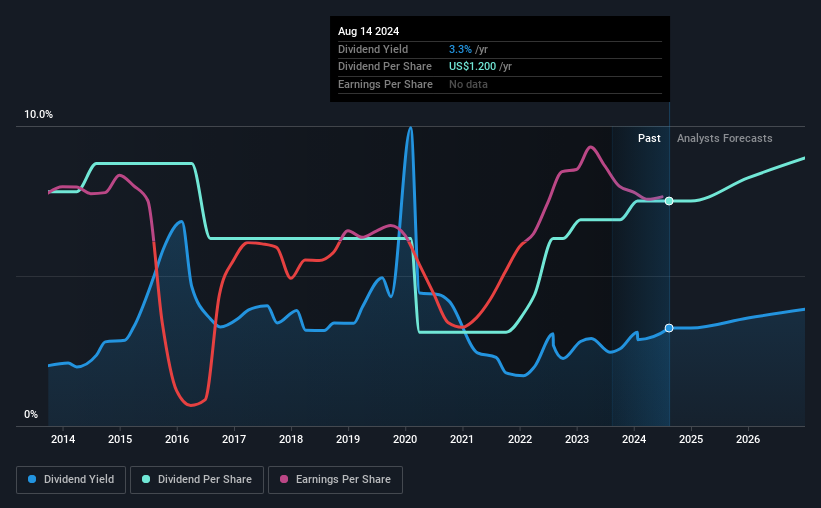Screen dimensions: 821x508
Task: Click the pink Earnings Per Share legend dot
Action: 284,479
